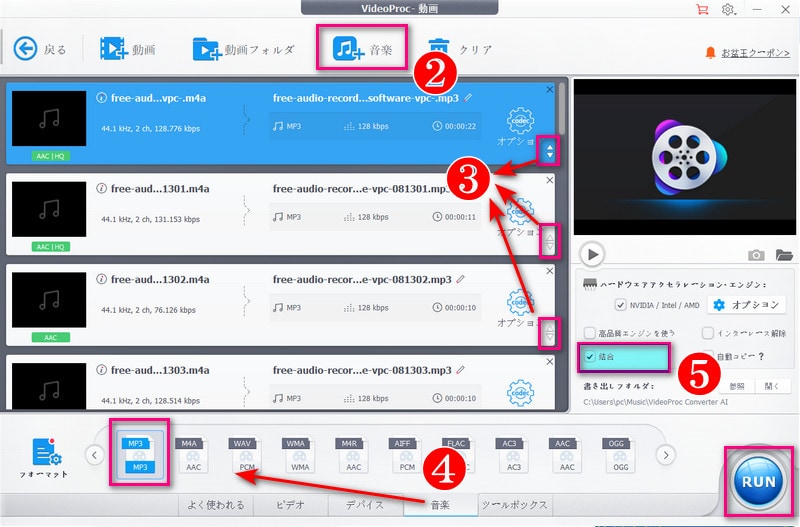The height and width of the screenshot is (527, 800).
Task: Open info for free-aud...1302.m4a
Action: point(101,279)
